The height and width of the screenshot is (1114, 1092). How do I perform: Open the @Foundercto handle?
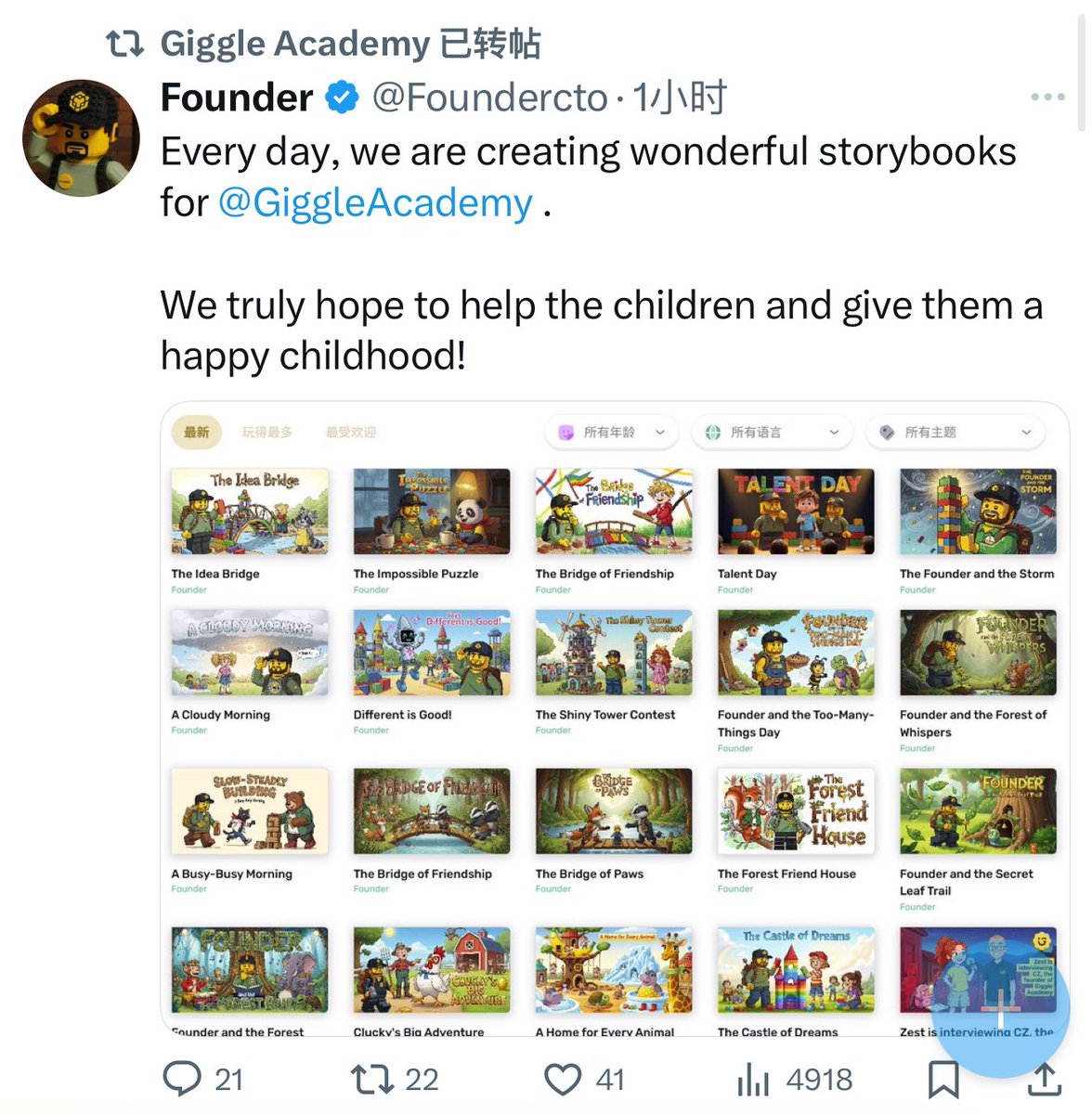[x=489, y=97]
